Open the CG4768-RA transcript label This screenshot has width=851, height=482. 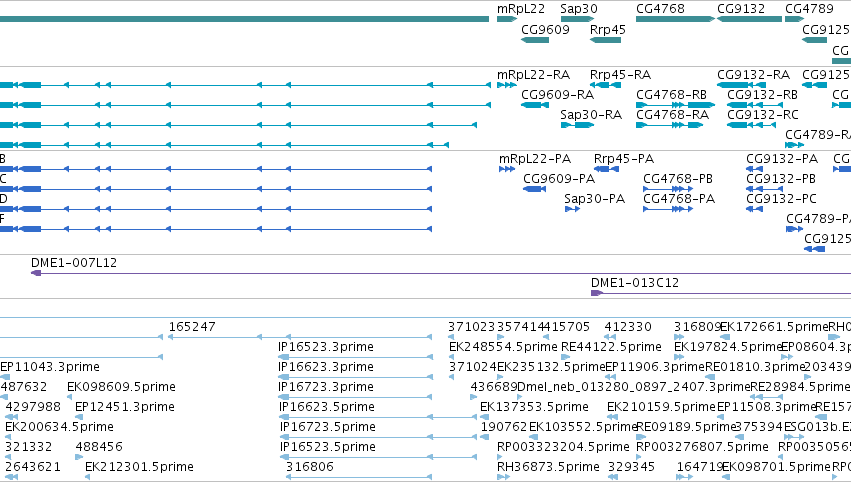pyautogui.click(x=672, y=115)
